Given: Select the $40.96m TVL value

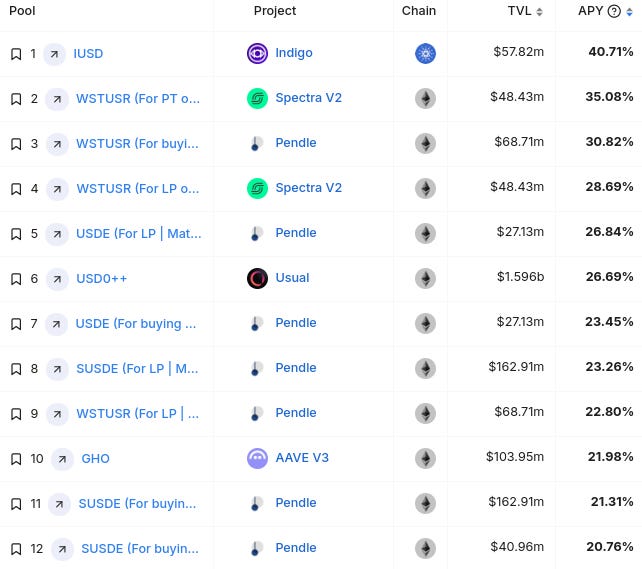Looking at the screenshot, I should click(517, 547).
